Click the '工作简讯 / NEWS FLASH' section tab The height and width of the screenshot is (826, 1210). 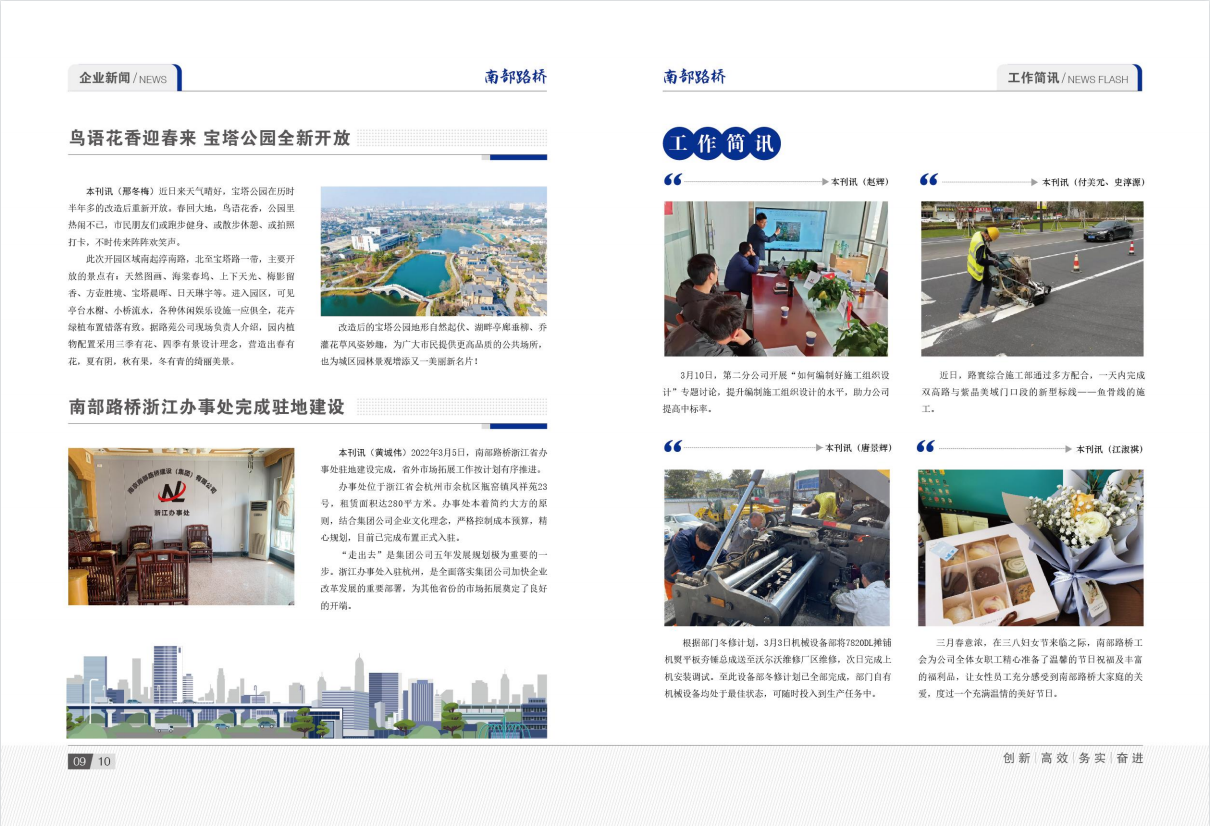tap(1068, 78)
